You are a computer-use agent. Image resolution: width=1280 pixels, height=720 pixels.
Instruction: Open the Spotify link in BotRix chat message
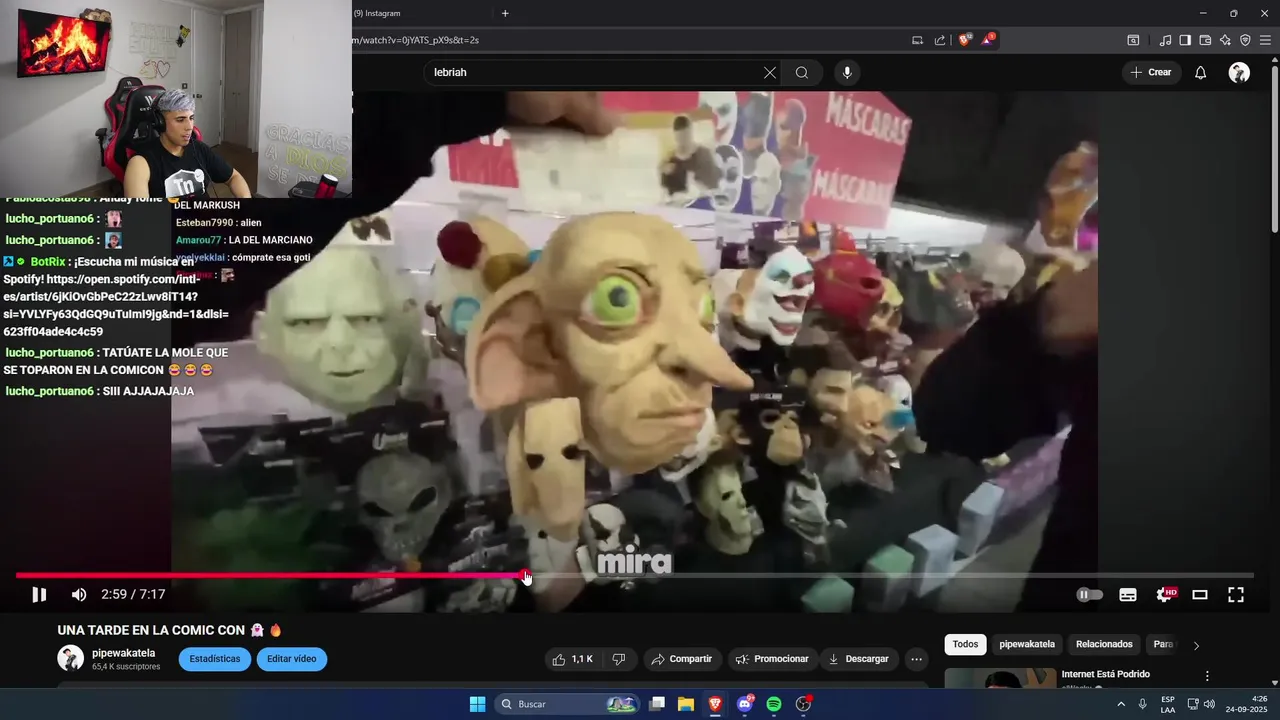(x=116, y=305)
